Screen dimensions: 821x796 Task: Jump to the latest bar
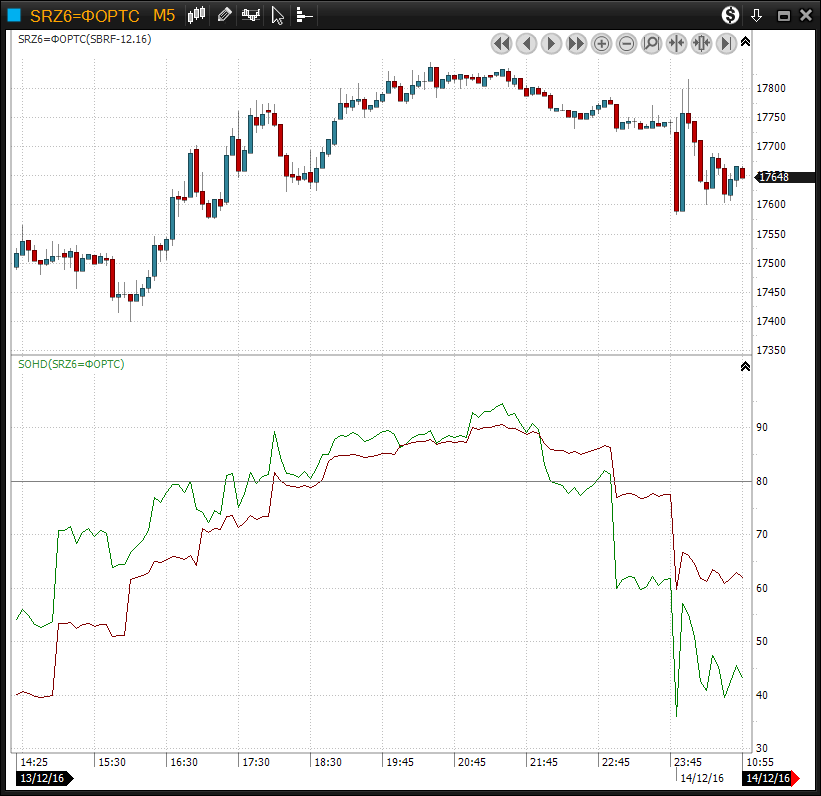point(727,43)
